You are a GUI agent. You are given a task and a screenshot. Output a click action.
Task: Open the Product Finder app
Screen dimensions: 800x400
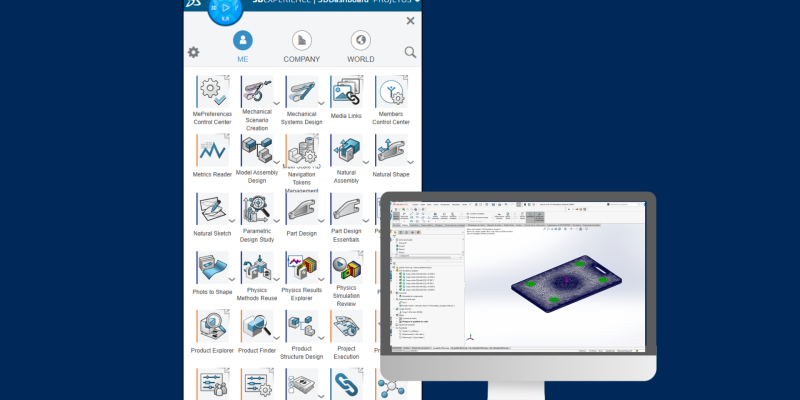point(256,326)
